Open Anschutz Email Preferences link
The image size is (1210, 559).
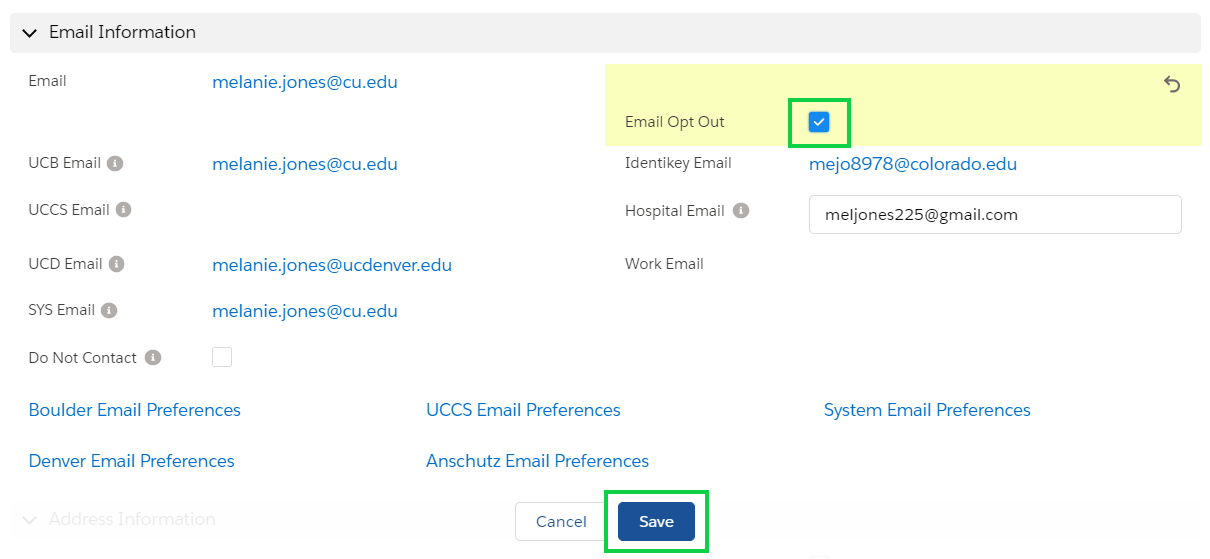coord(537,461)
